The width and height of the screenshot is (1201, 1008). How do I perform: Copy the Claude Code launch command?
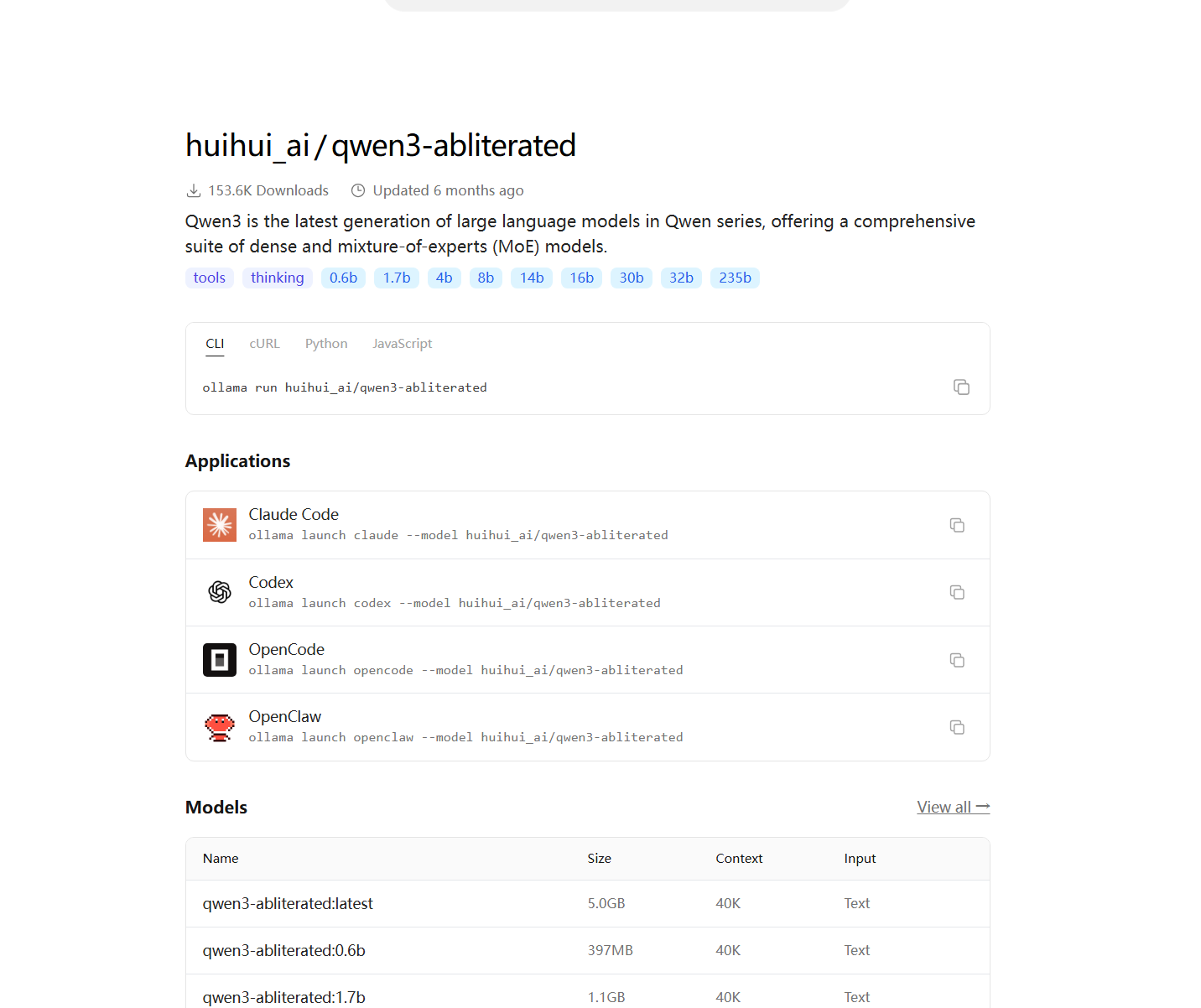click(x=957, y=525)
